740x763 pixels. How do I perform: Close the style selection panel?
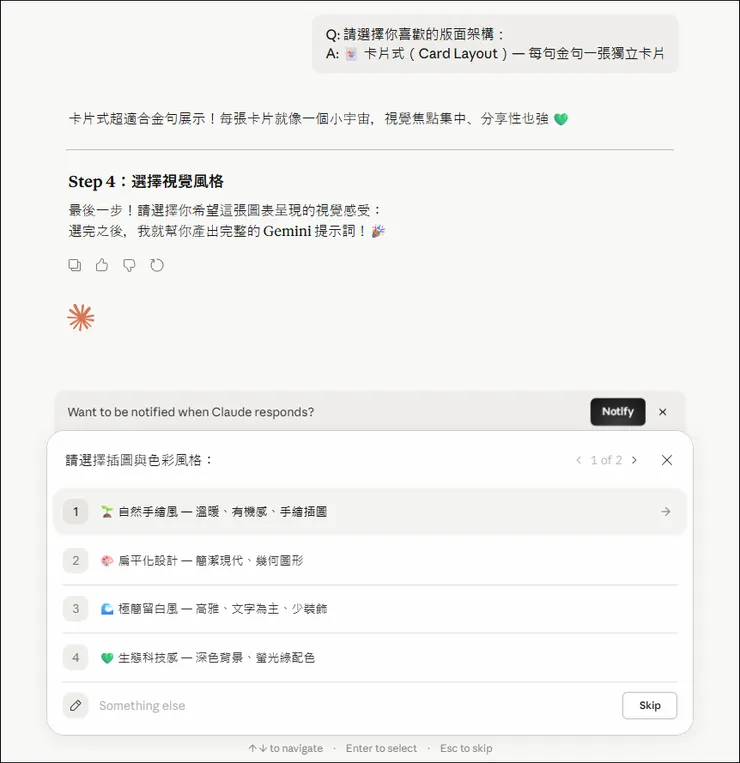pyautogui.click(x=667, y=460)
